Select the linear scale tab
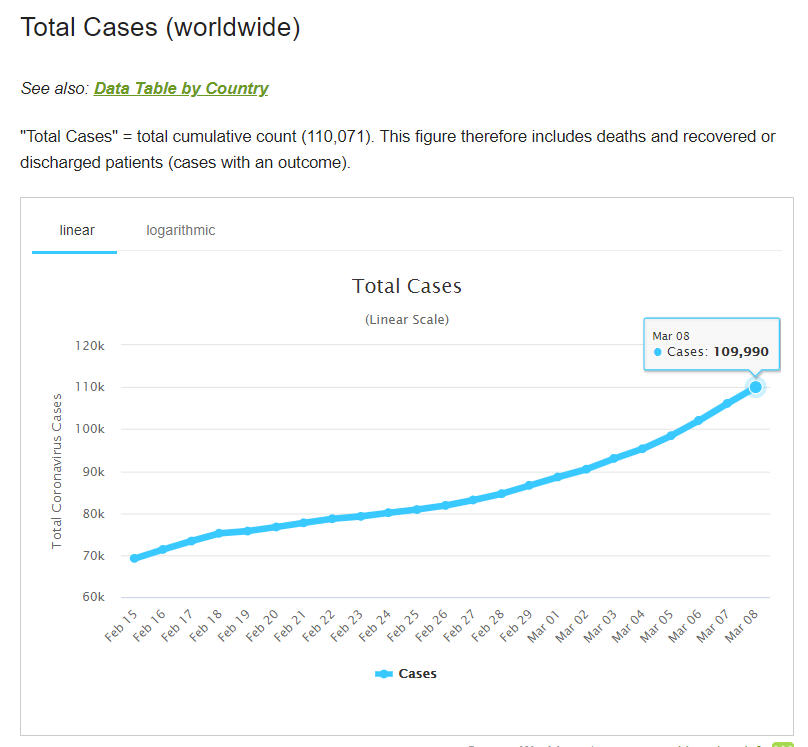Image resolution: width=808 pixels, height=747 pixels. point(77,230)
